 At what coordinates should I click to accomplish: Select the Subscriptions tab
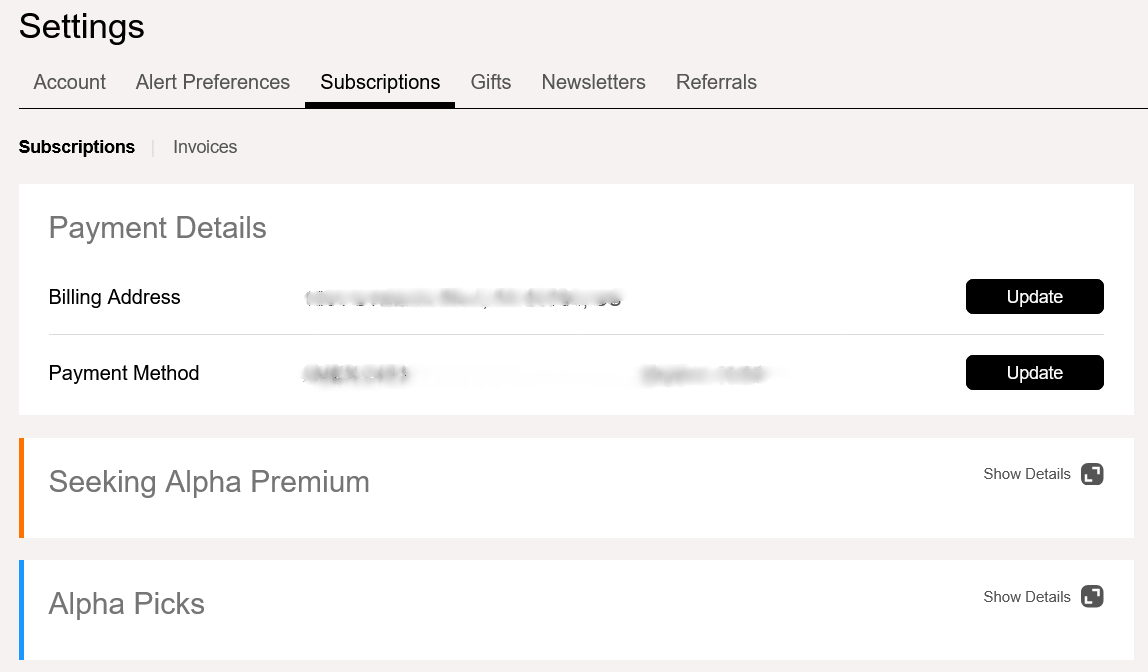coord(380,82)
